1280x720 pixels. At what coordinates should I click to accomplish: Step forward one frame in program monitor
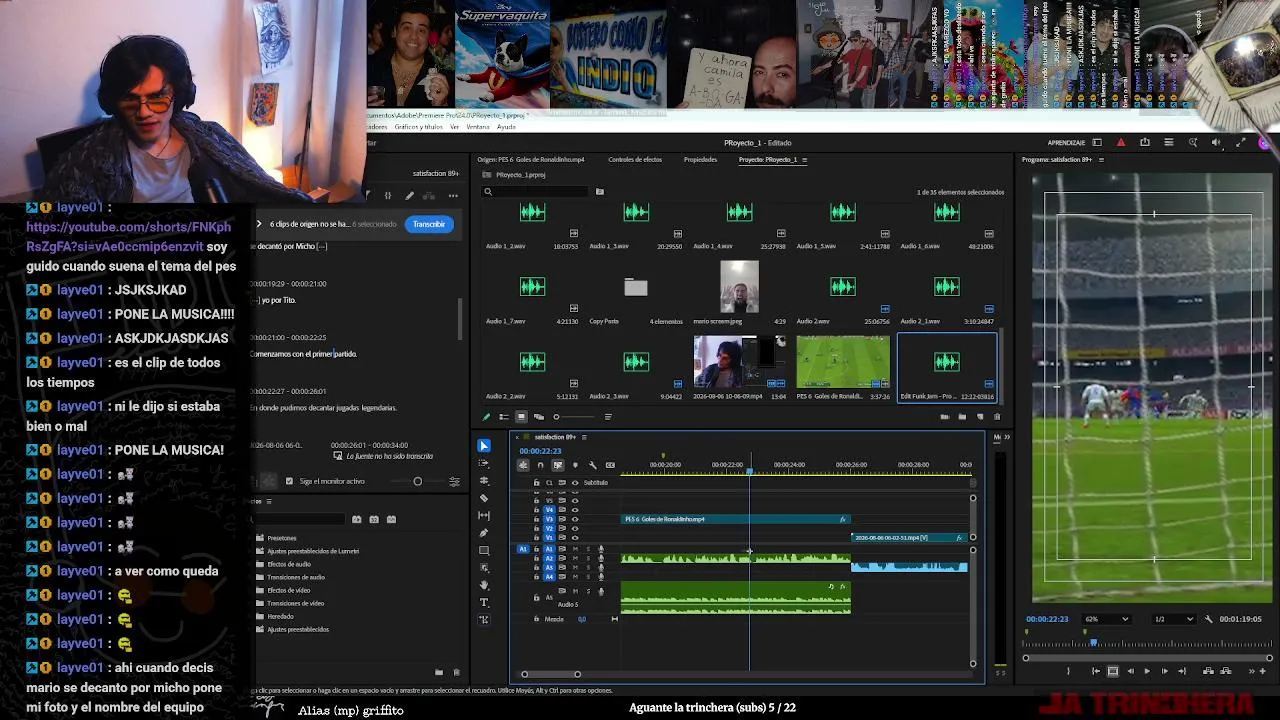[x=1164, y=671]
